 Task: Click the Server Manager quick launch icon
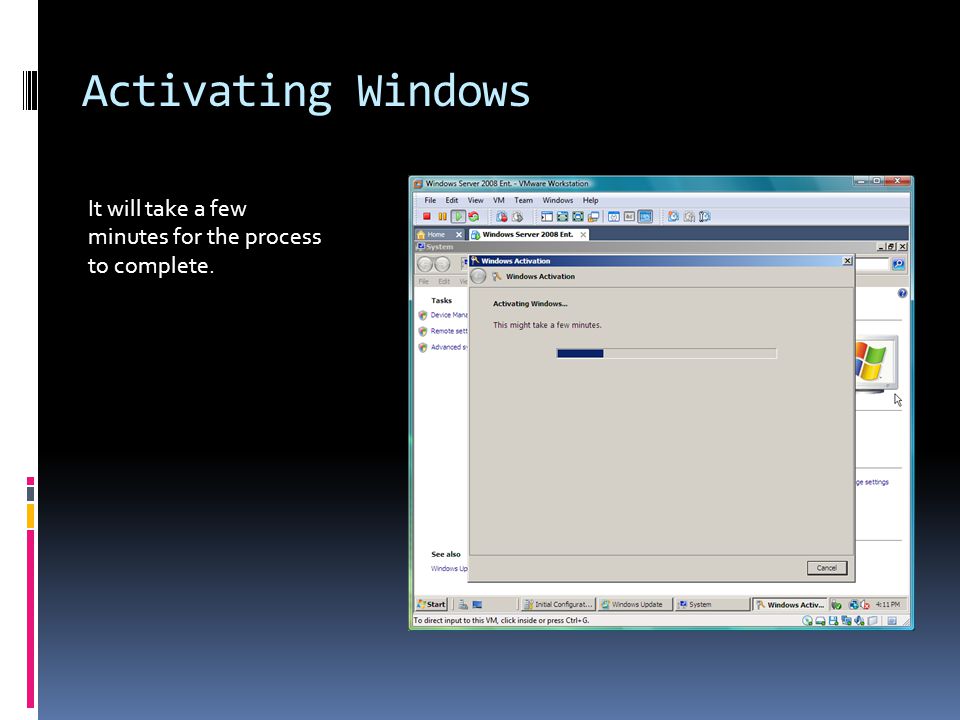[x=463, y=604]
